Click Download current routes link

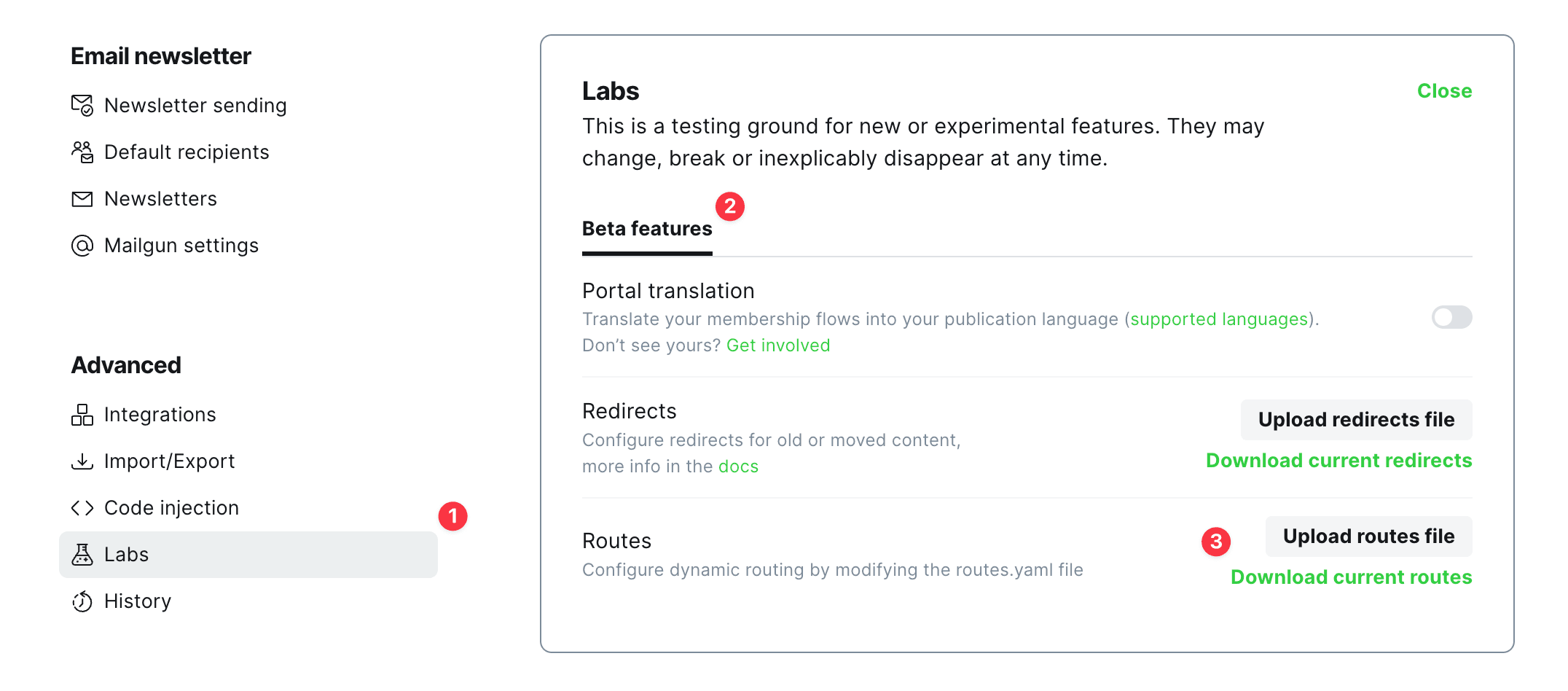coord(1351,577)
